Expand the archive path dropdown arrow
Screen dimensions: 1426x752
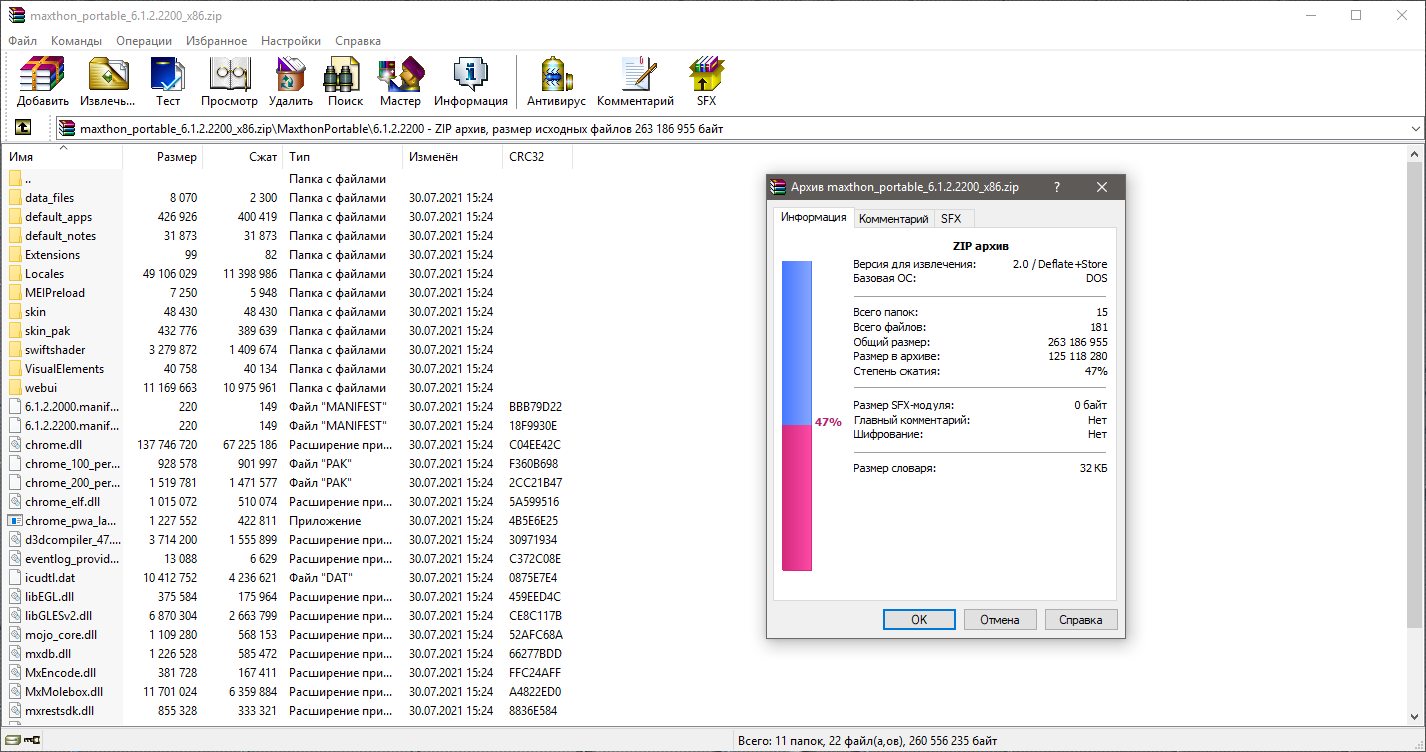[1415, 129]
